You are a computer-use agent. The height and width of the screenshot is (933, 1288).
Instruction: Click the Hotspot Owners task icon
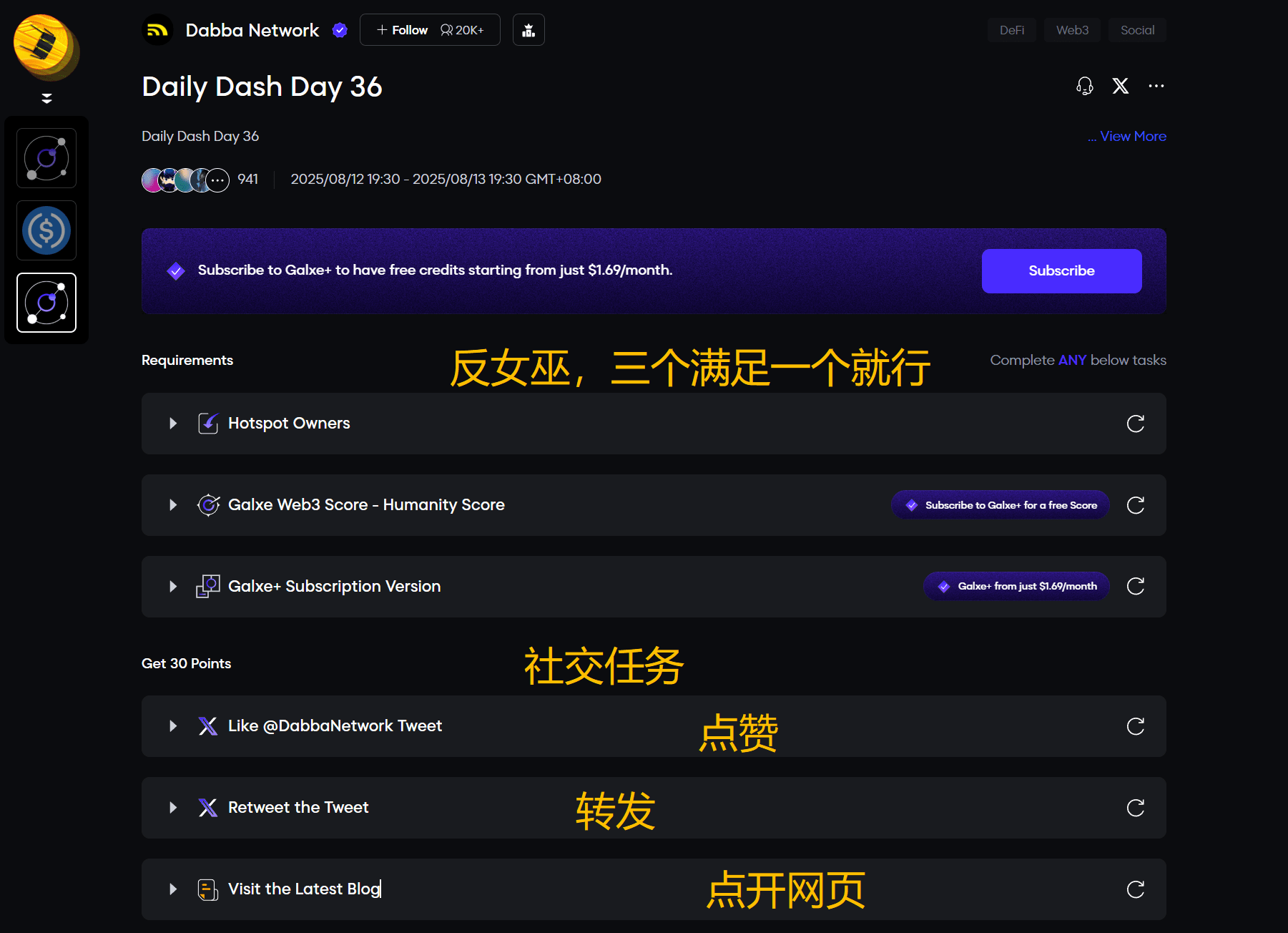(208, 424)
